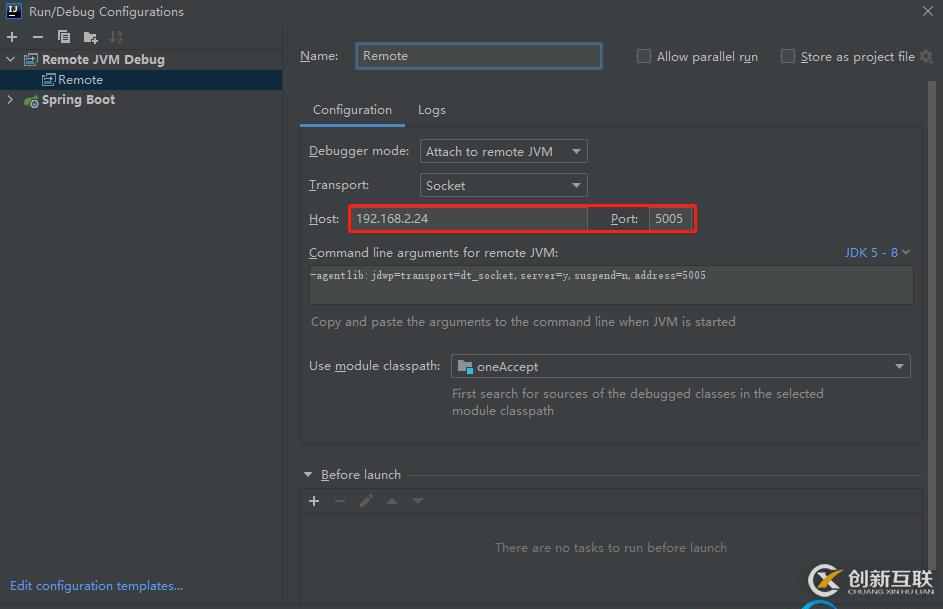Click into the Host field with 192.168.2.24

tap(468, 218)
